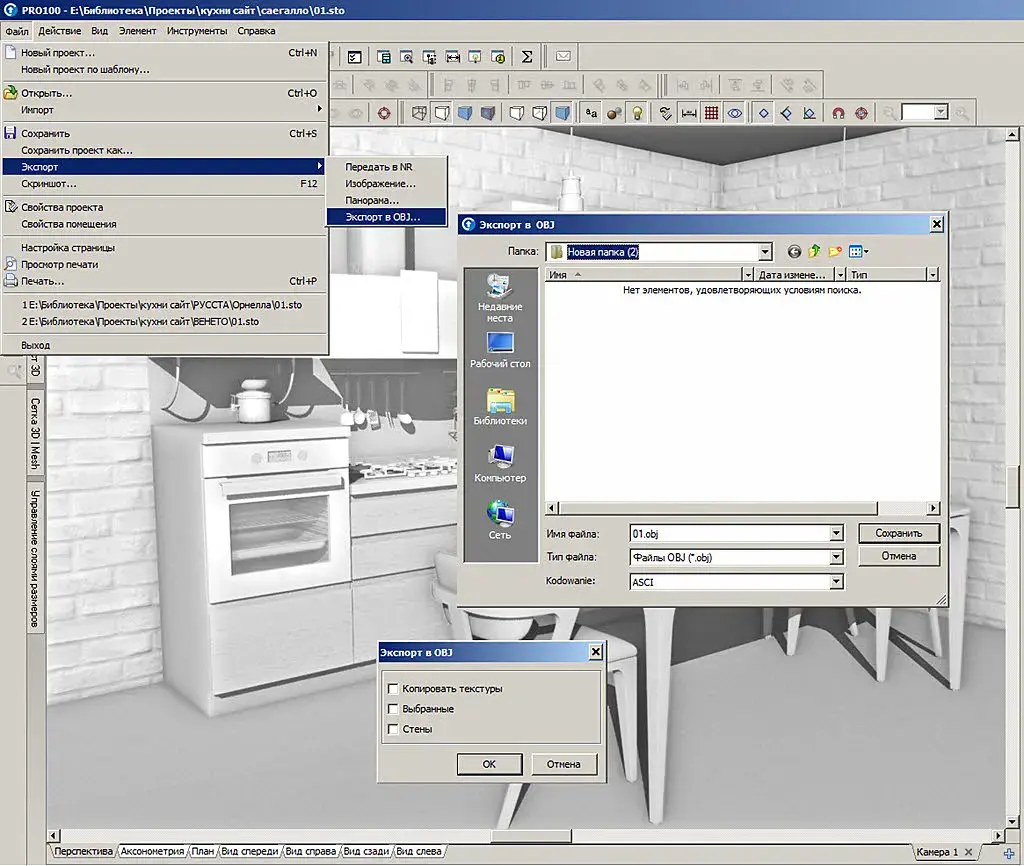Viewport: 1024px width, 866px height.
Task: Go back using the dialog's back arrow icon
Action: pos(794,251)
